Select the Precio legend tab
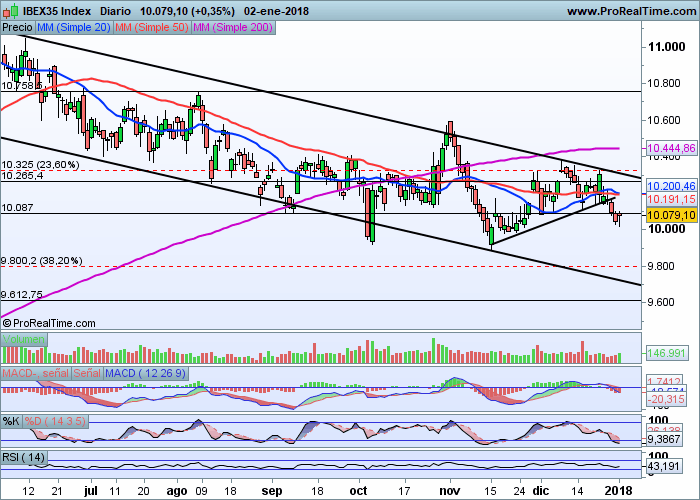This screenshot has height=500, width=700. tap(17, 28)
